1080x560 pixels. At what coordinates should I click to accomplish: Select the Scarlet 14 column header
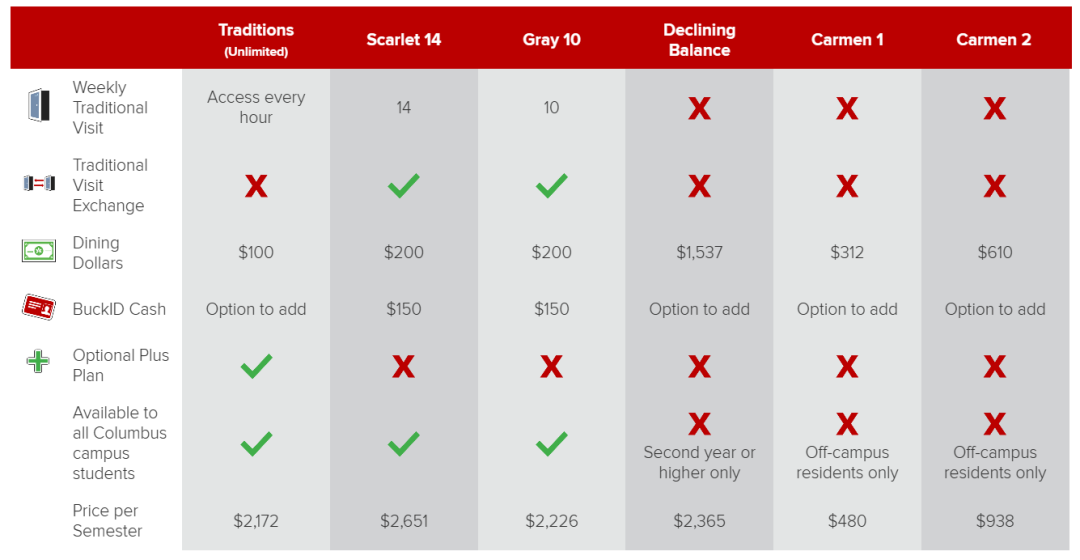(404, 39)
